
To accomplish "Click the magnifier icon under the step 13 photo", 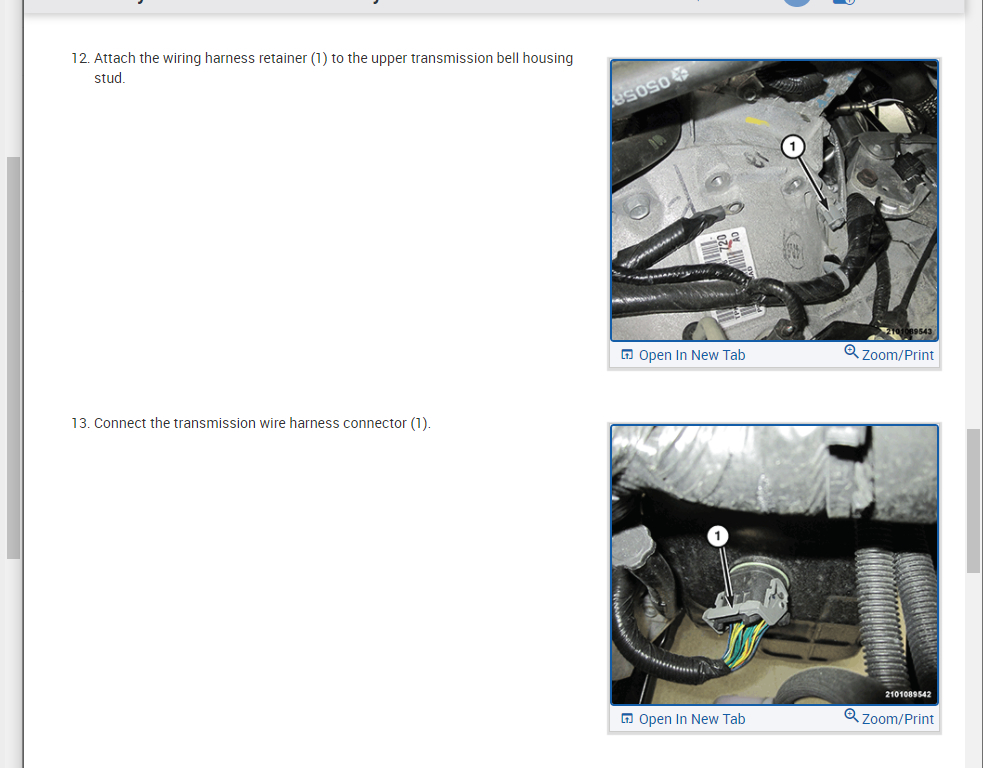I will [851, 716].
